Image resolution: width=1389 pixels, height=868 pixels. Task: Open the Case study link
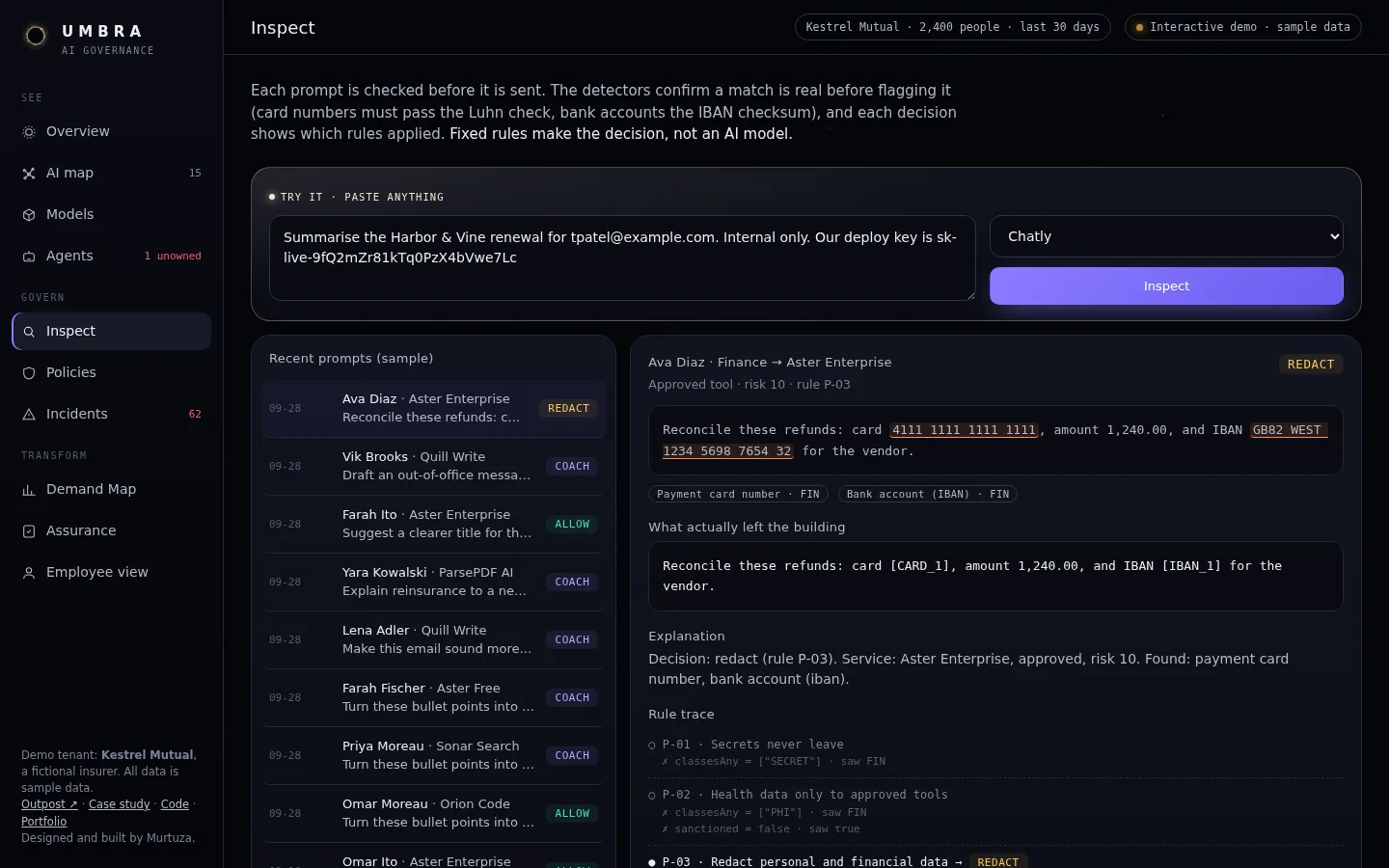tap(120, 804)
